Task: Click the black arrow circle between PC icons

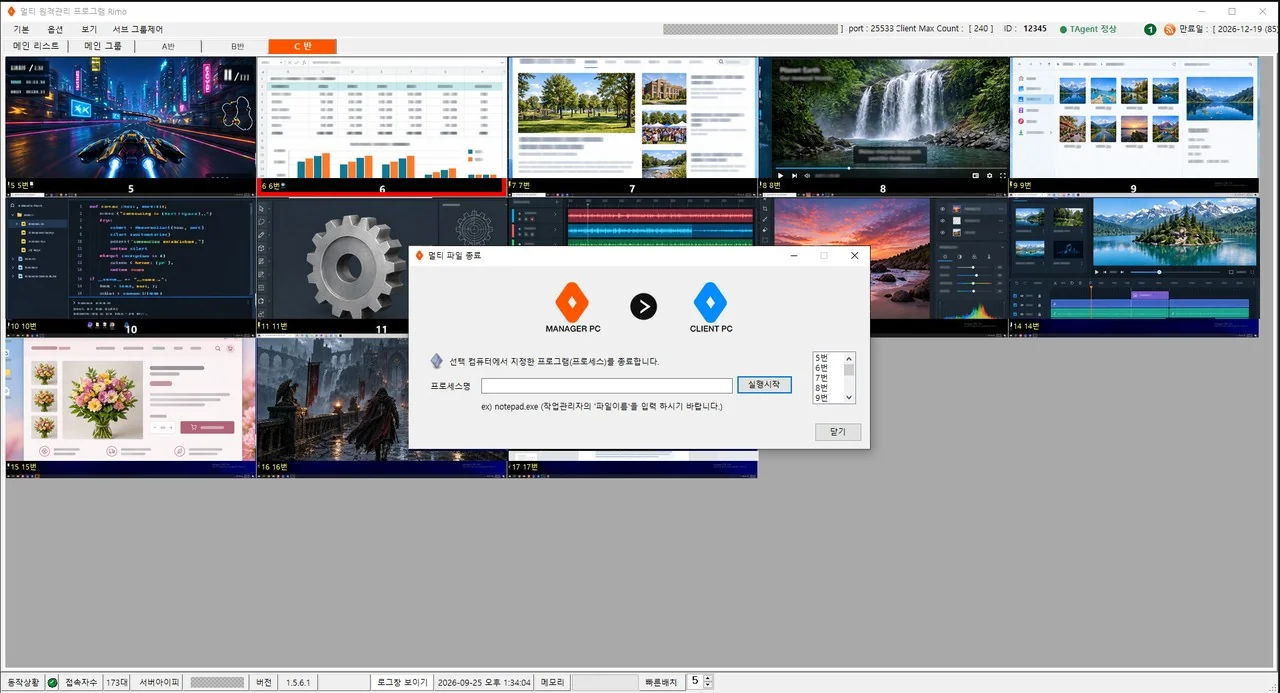Action: pos(643,306)
